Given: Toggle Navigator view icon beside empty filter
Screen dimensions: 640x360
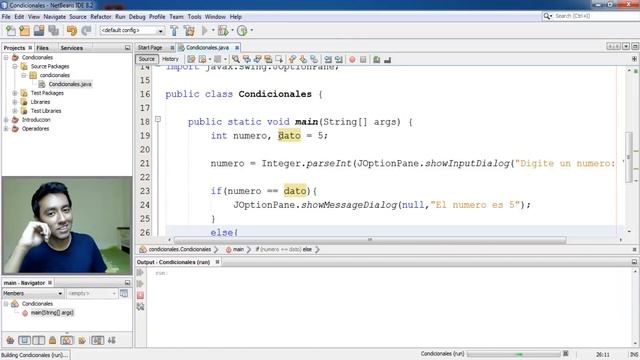Looking at the screenshot, I should (124, 293).
